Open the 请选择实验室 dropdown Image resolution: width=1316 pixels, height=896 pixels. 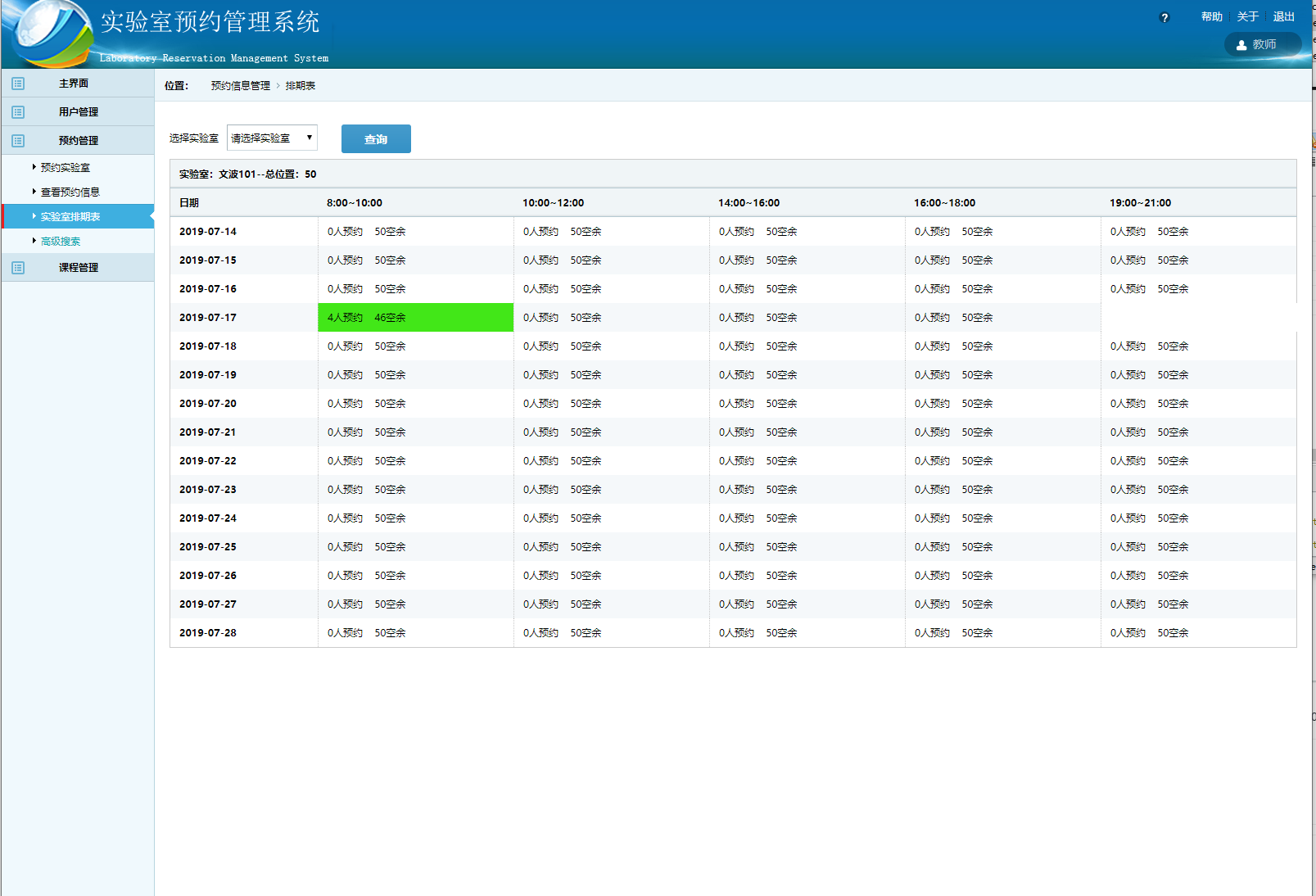tap(272, 138)
